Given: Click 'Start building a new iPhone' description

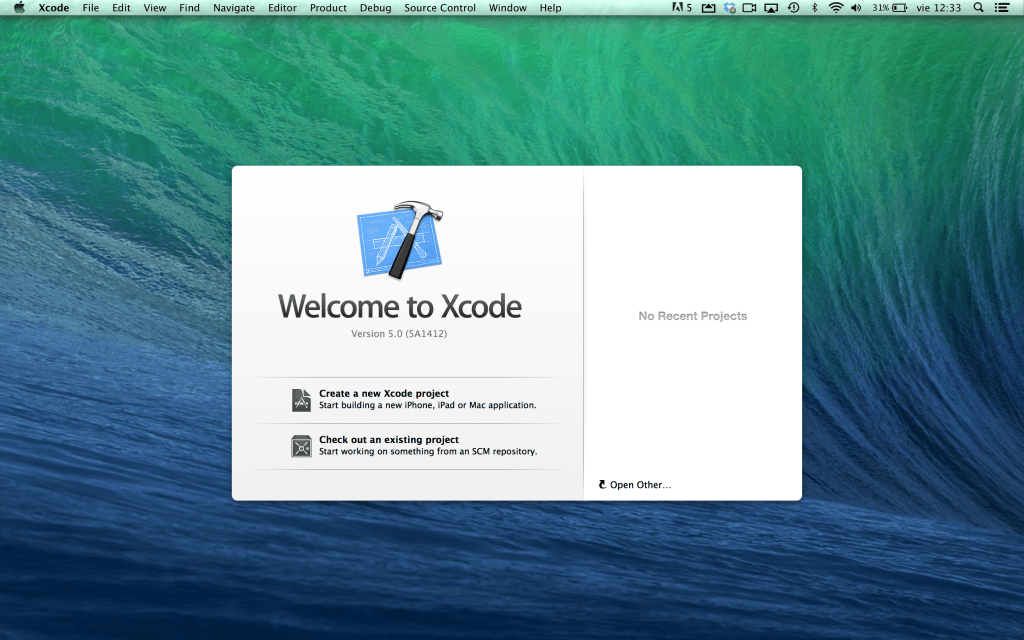Looking at the screenshot, I should point(428,405).
